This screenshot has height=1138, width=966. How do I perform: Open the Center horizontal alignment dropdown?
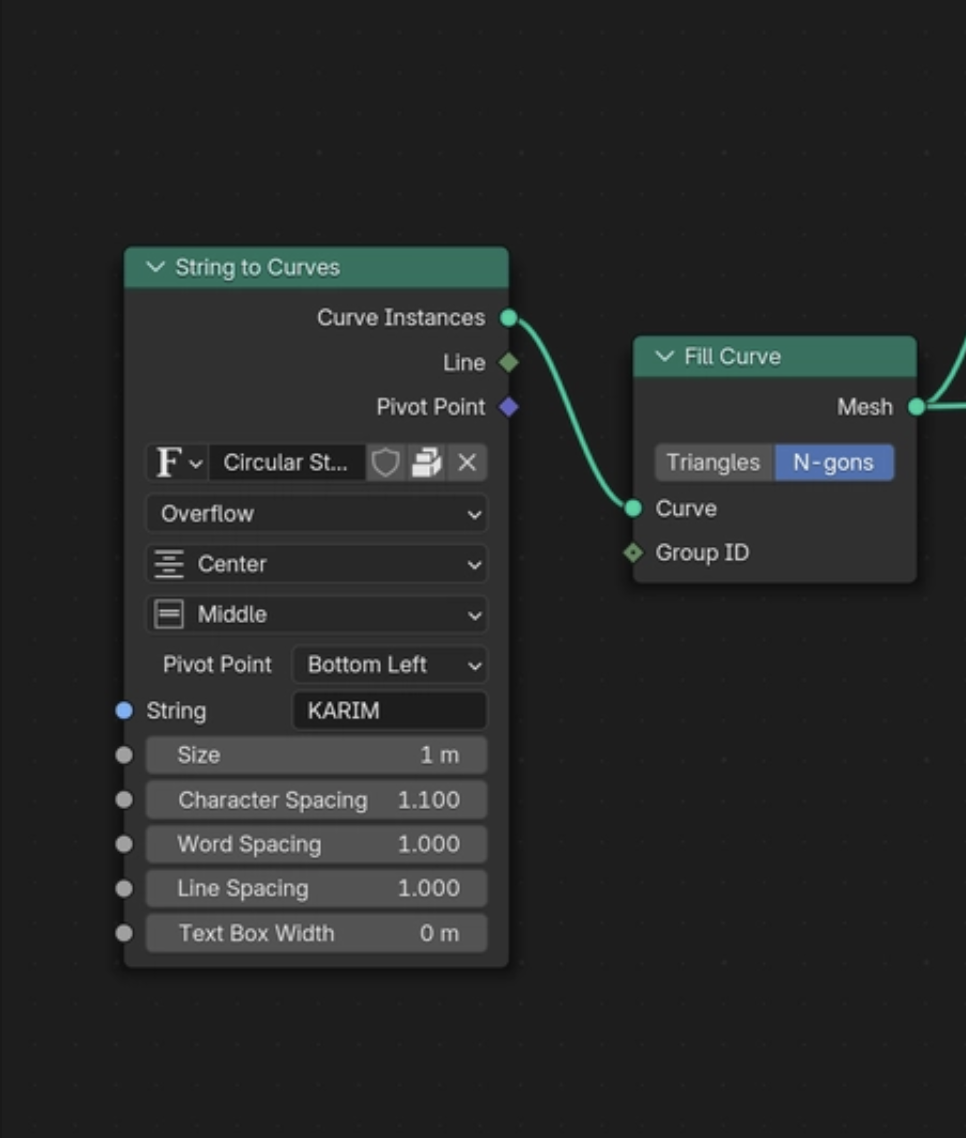[316, 564]
